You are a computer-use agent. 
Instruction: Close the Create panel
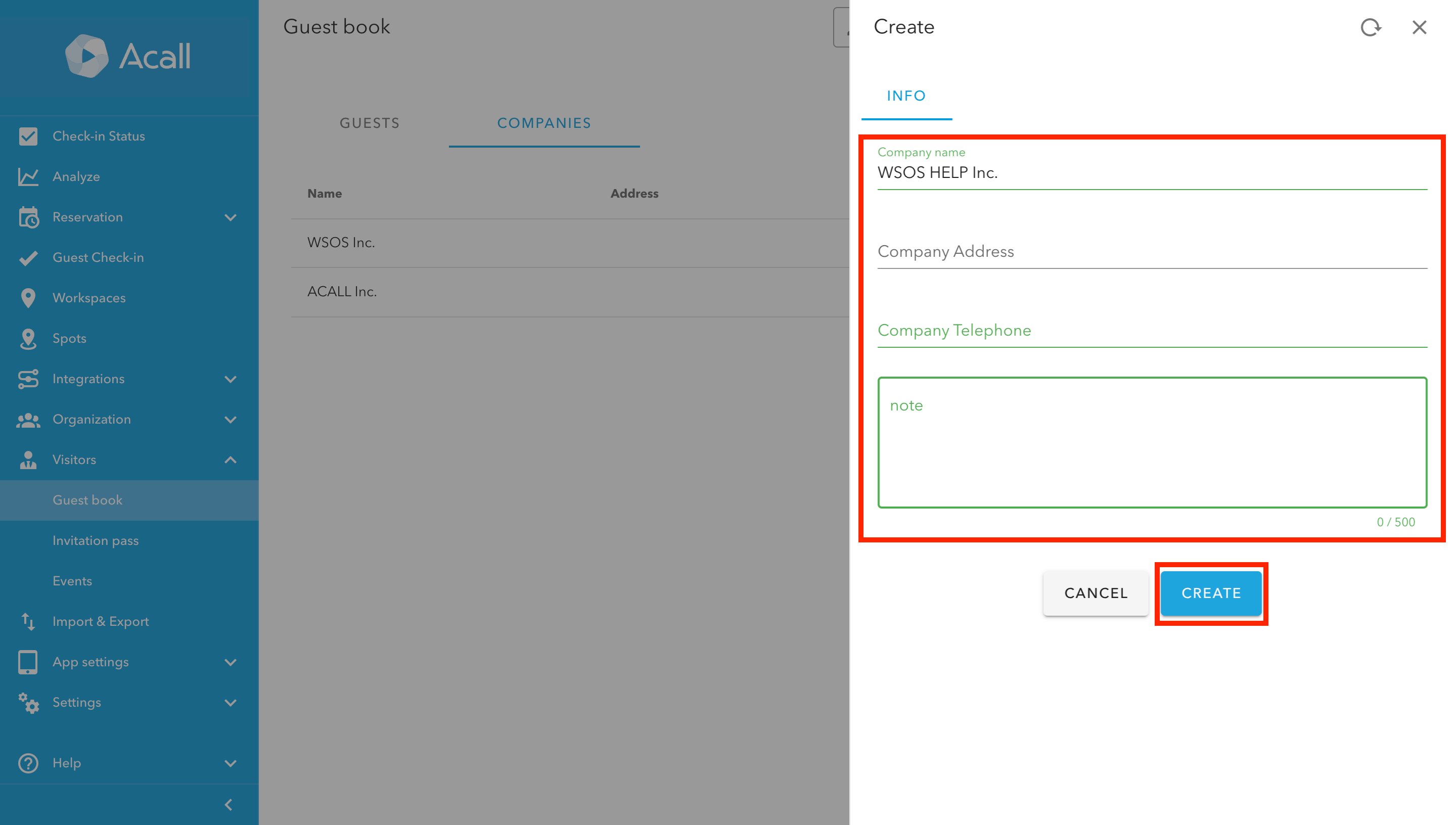pos(1419,27)
